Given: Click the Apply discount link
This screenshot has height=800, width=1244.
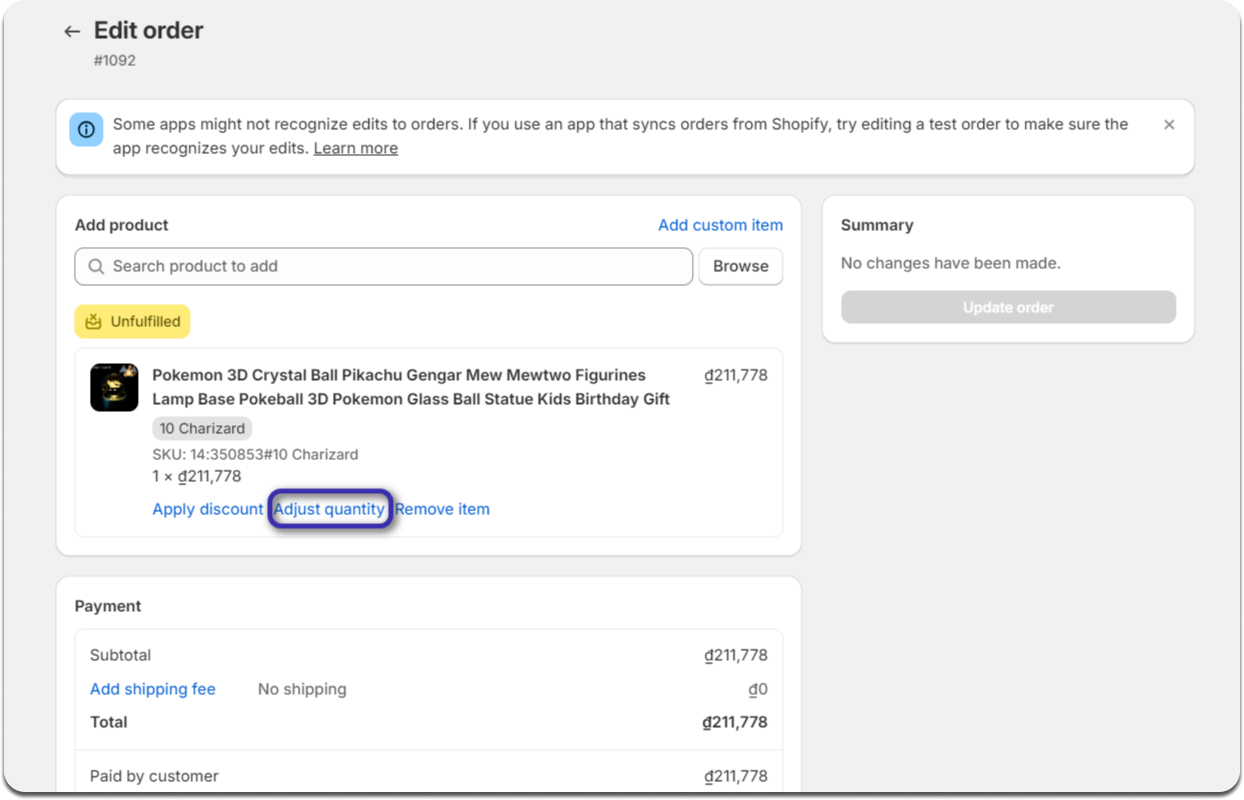Looking at the screenshot, I should click(x=208, y=509).
